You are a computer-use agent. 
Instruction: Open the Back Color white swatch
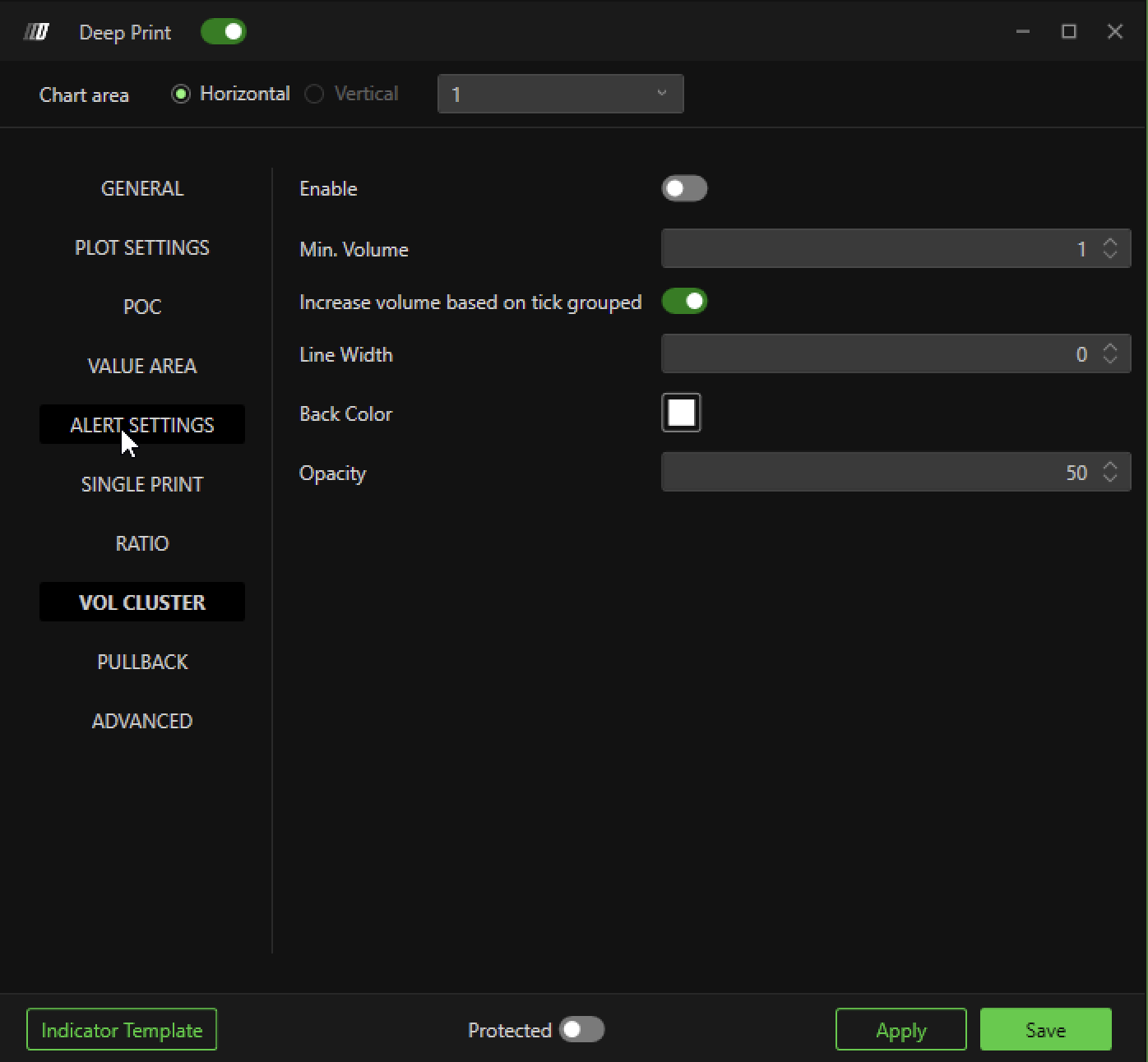[681, 413]
